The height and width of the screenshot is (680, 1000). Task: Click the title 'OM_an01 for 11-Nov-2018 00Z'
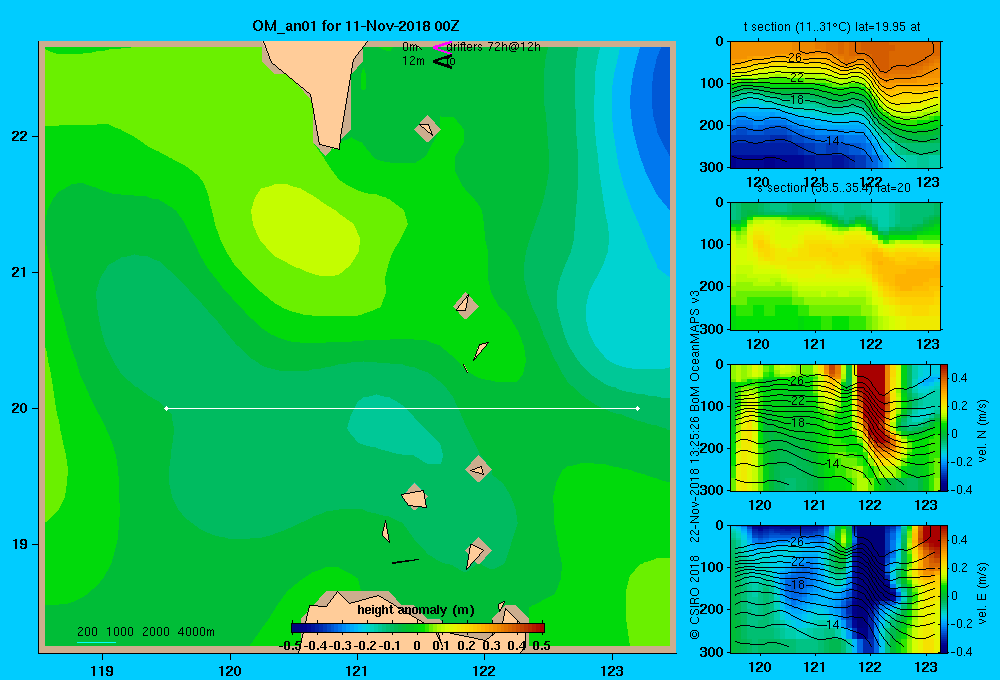(356, 26)
